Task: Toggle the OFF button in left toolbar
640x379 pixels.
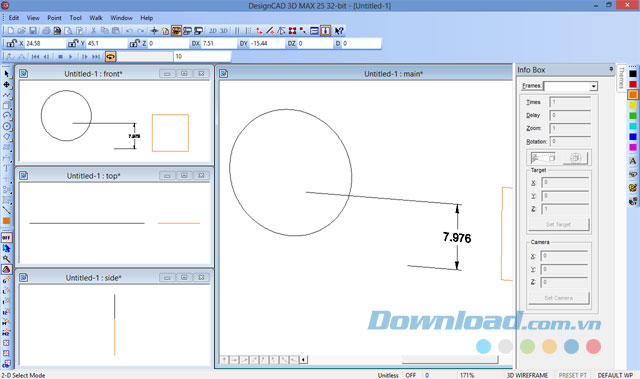Action: point(7,237)
